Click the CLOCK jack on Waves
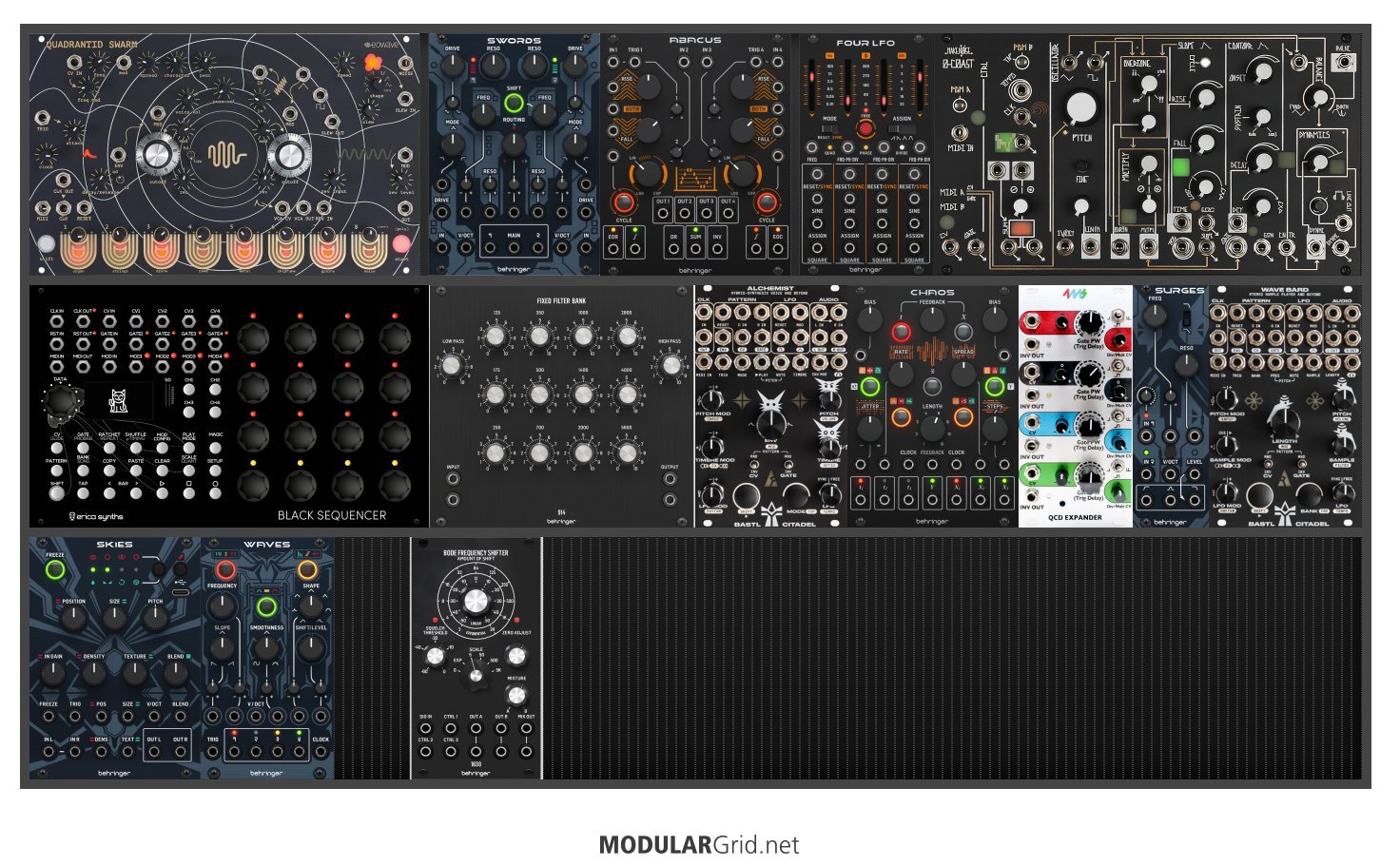Image resolution: width=1400 pixels, height=865 pixels. (x=321, y=752)
